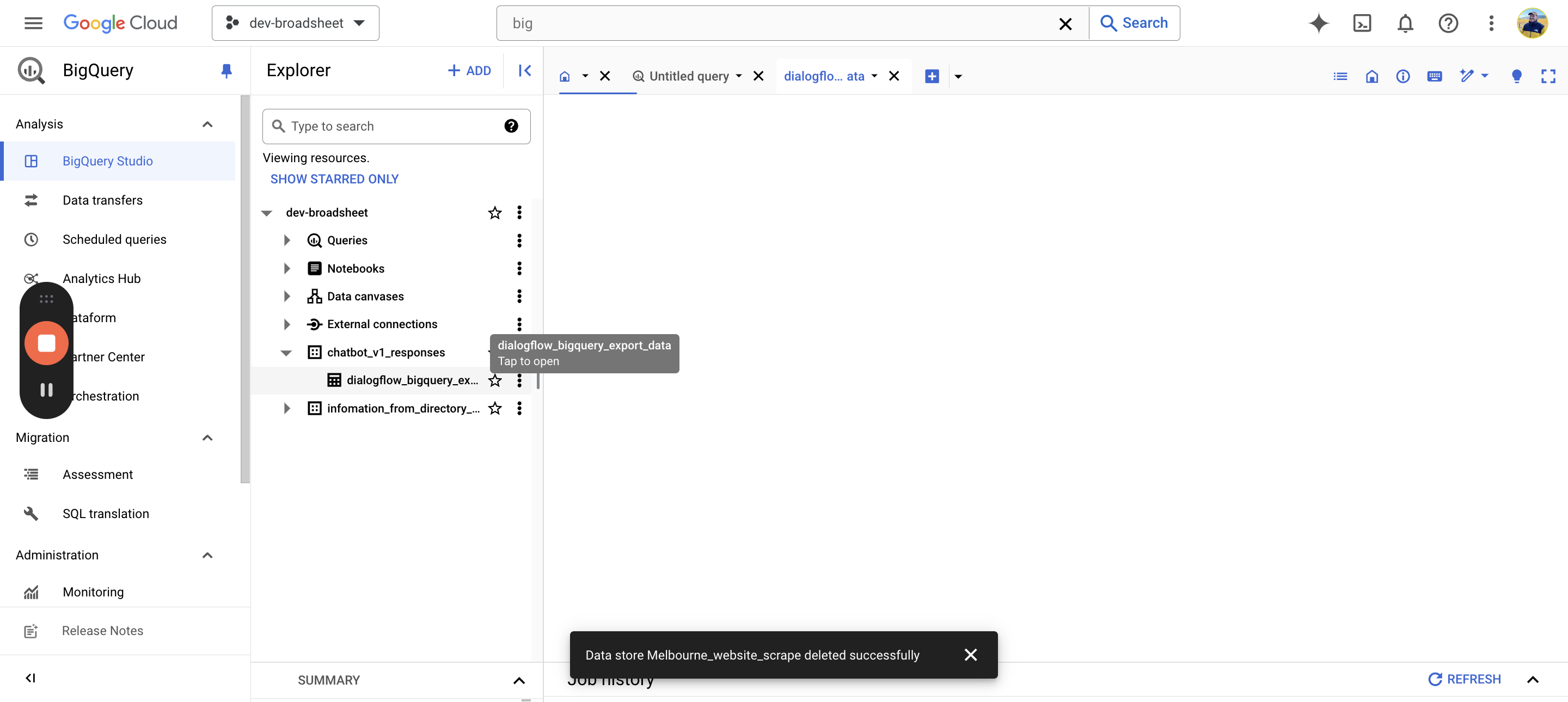The height and width of the screenshot is (702, 1568).
Task: Pause the screen recording
Action: [46, 390]
